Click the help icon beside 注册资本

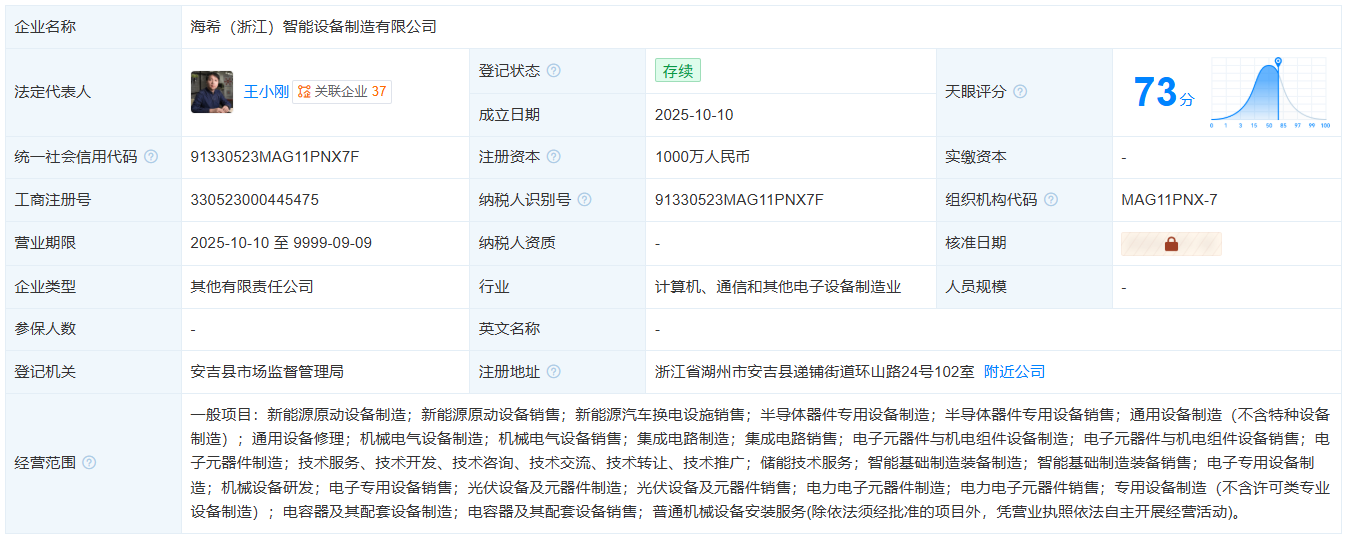553,157
